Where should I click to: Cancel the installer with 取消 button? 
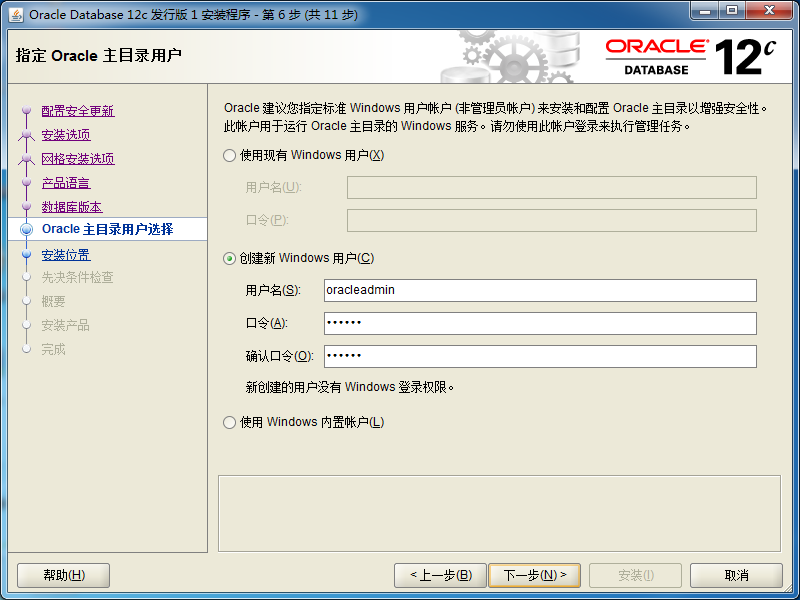[736, 576]
